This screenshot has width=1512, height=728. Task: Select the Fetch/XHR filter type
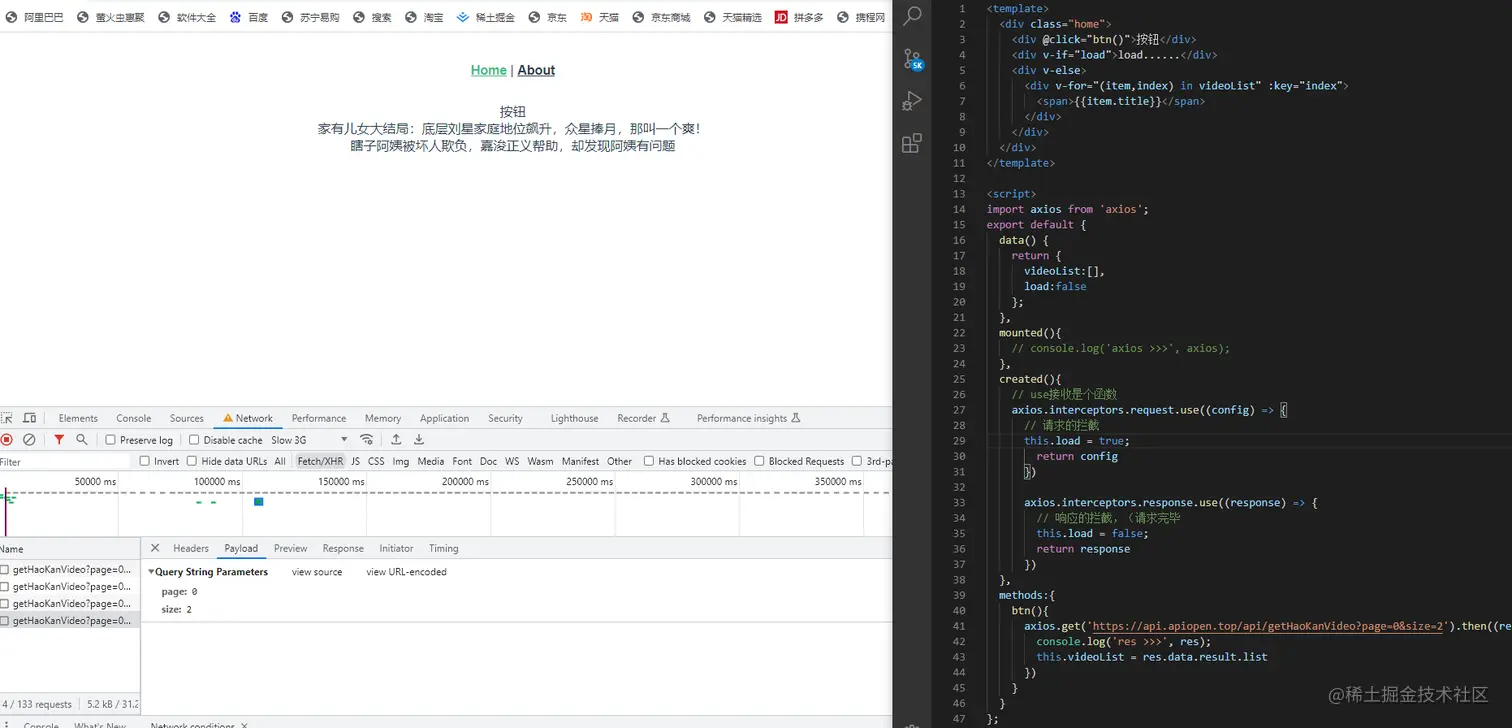point(320,461)
